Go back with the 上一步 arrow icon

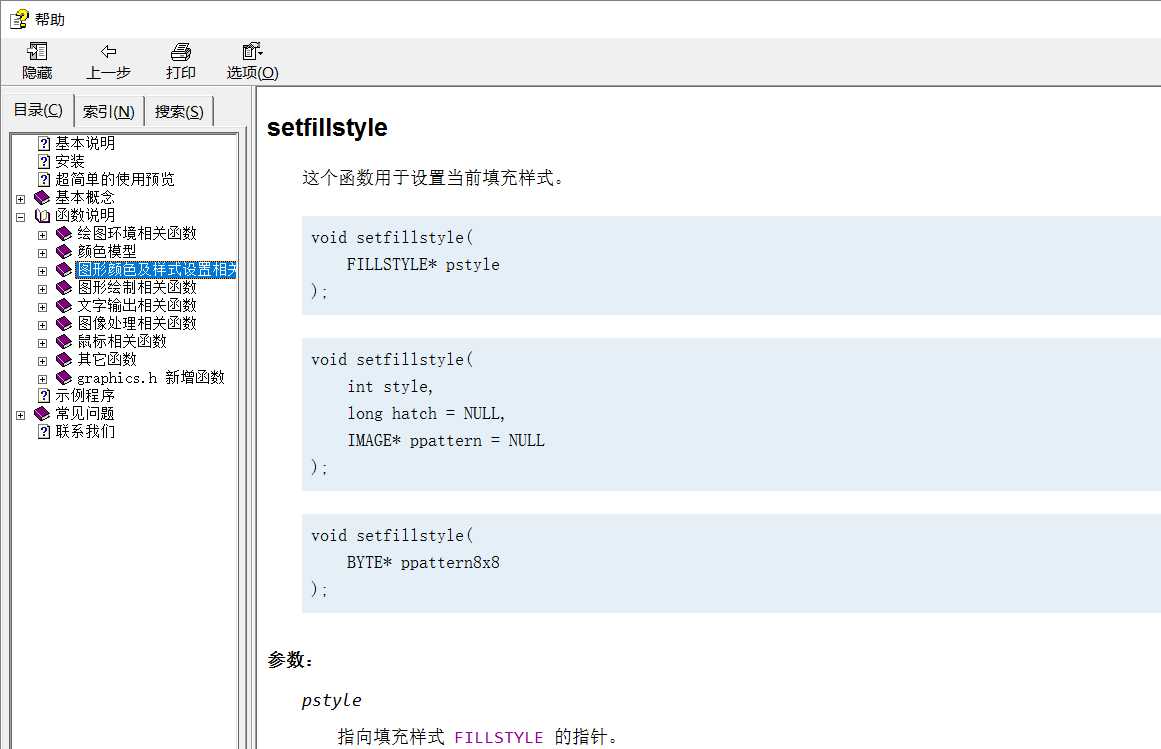[x=108, y=52]
